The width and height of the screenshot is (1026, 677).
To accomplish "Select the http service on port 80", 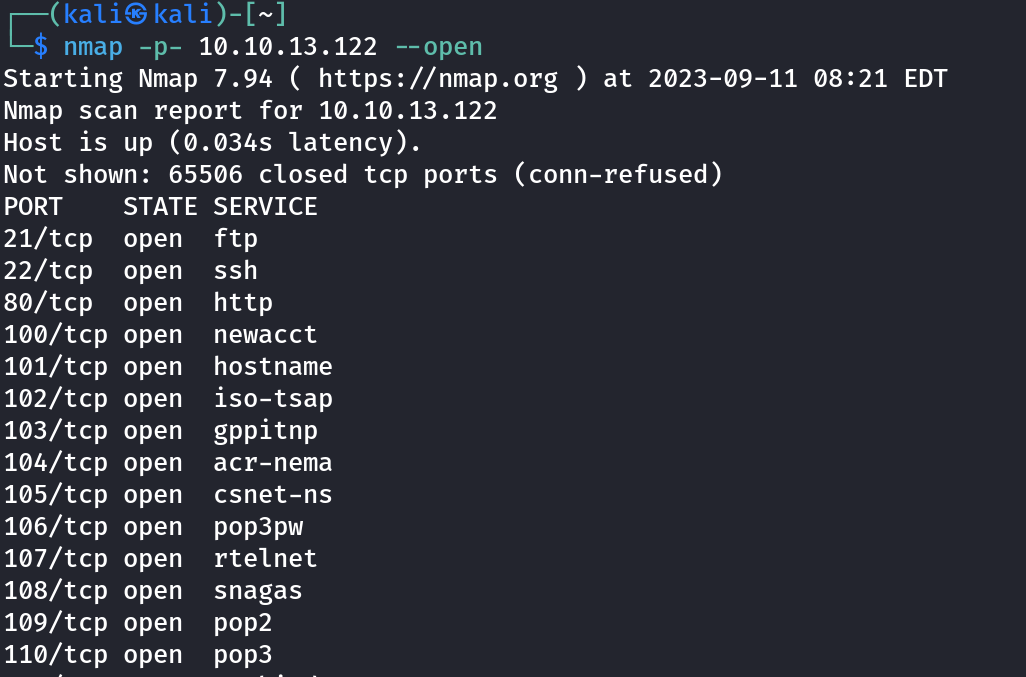I will 243,303.
